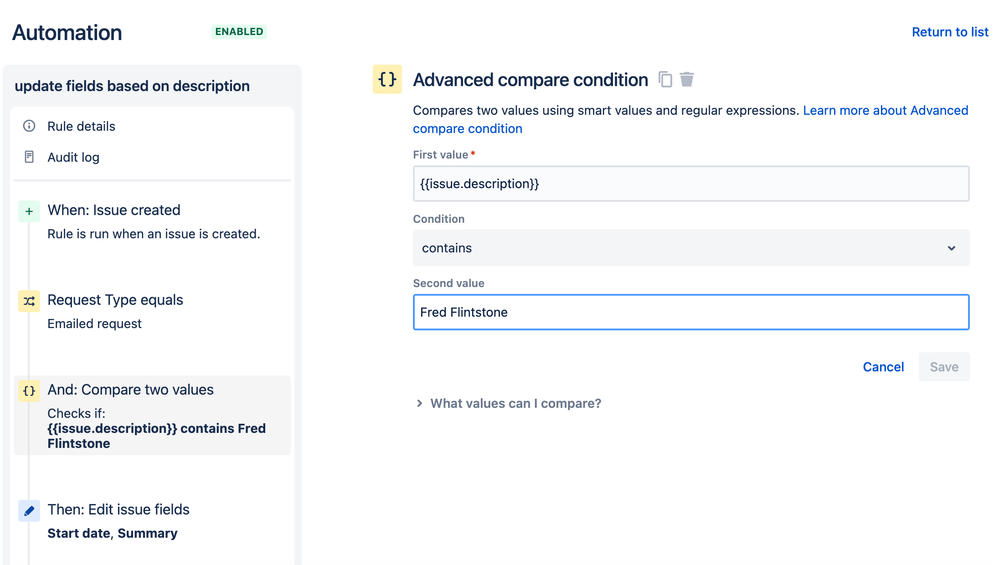Click the Request Type shuffle icon
The width and height of the screenshot is (999, 565).
coord(29,301)
